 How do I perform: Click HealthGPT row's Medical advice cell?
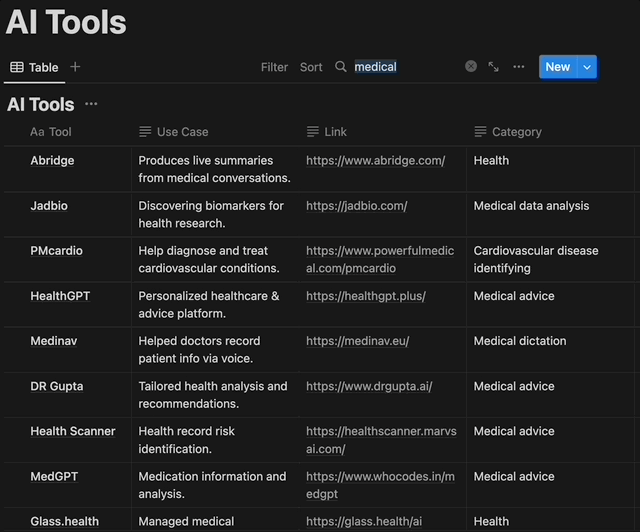coord(550,305)
